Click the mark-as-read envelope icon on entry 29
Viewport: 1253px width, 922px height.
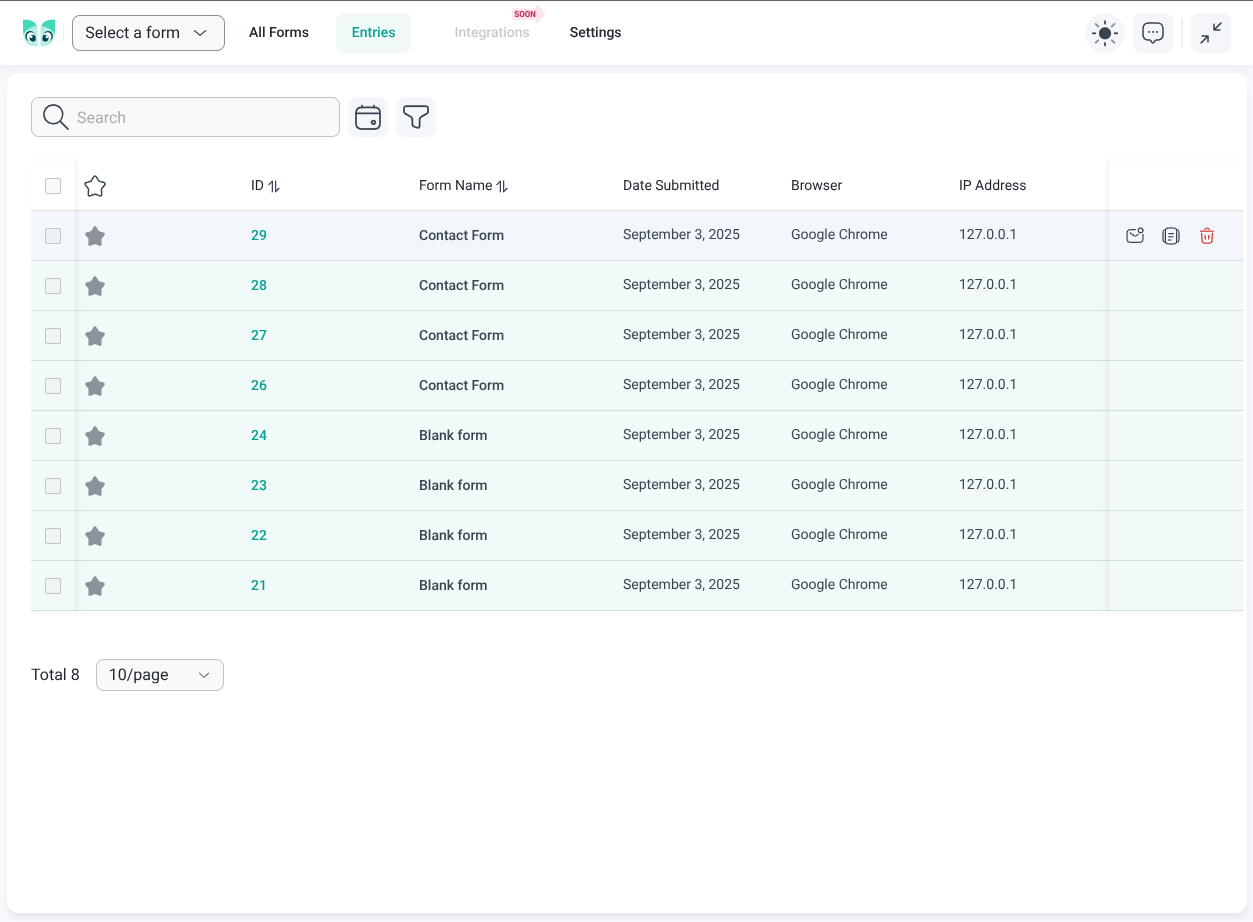click(x=1135, y=236)
